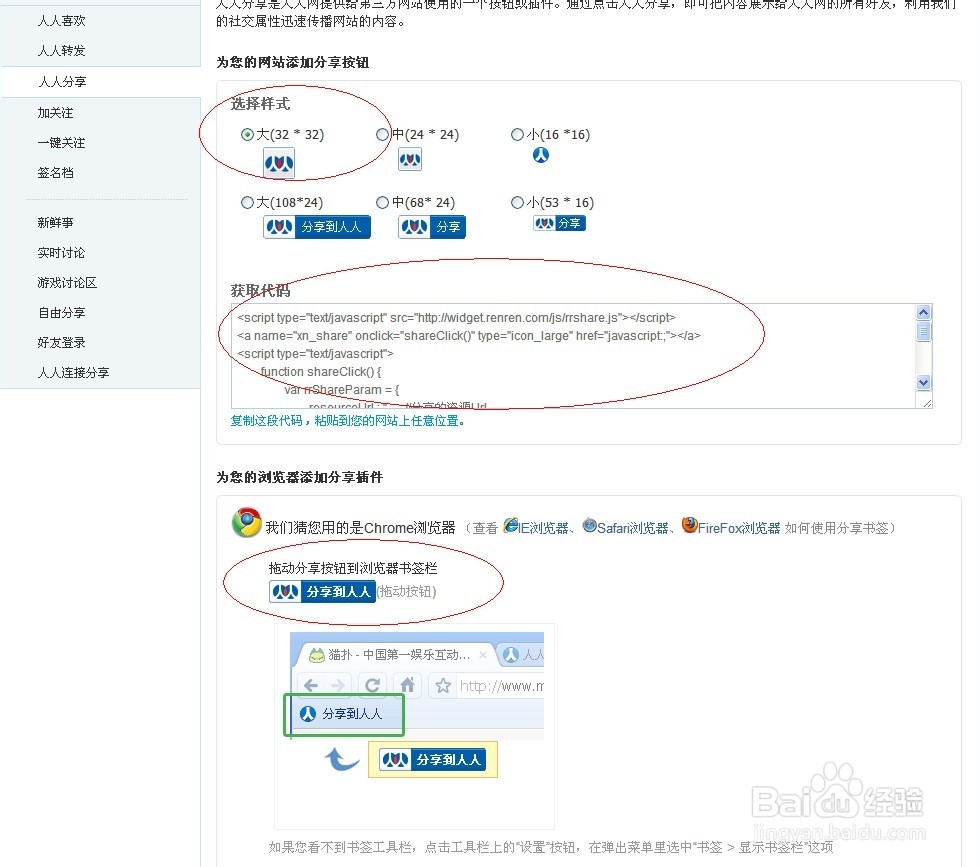Open 实时讨论 in the sidebar
The image size is (980, 867).
pos(62,253)
